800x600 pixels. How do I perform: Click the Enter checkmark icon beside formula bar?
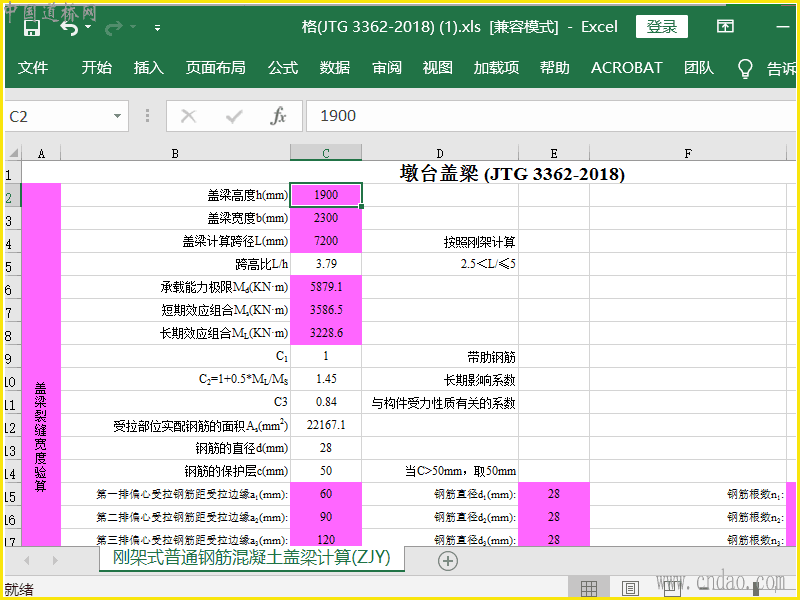point(234,116)
